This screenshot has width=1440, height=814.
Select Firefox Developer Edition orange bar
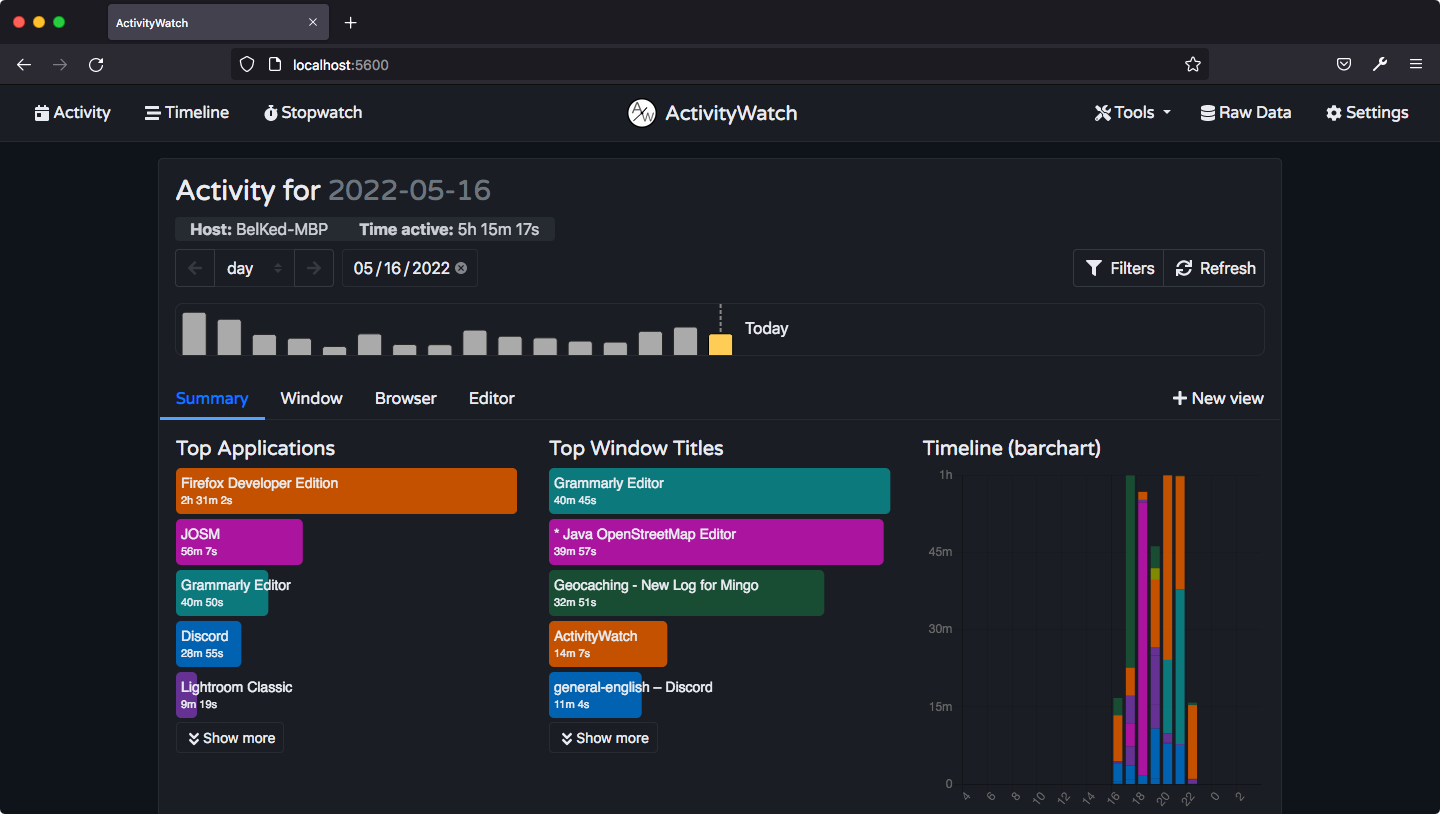pyautogui.click(x=346, y=491)
